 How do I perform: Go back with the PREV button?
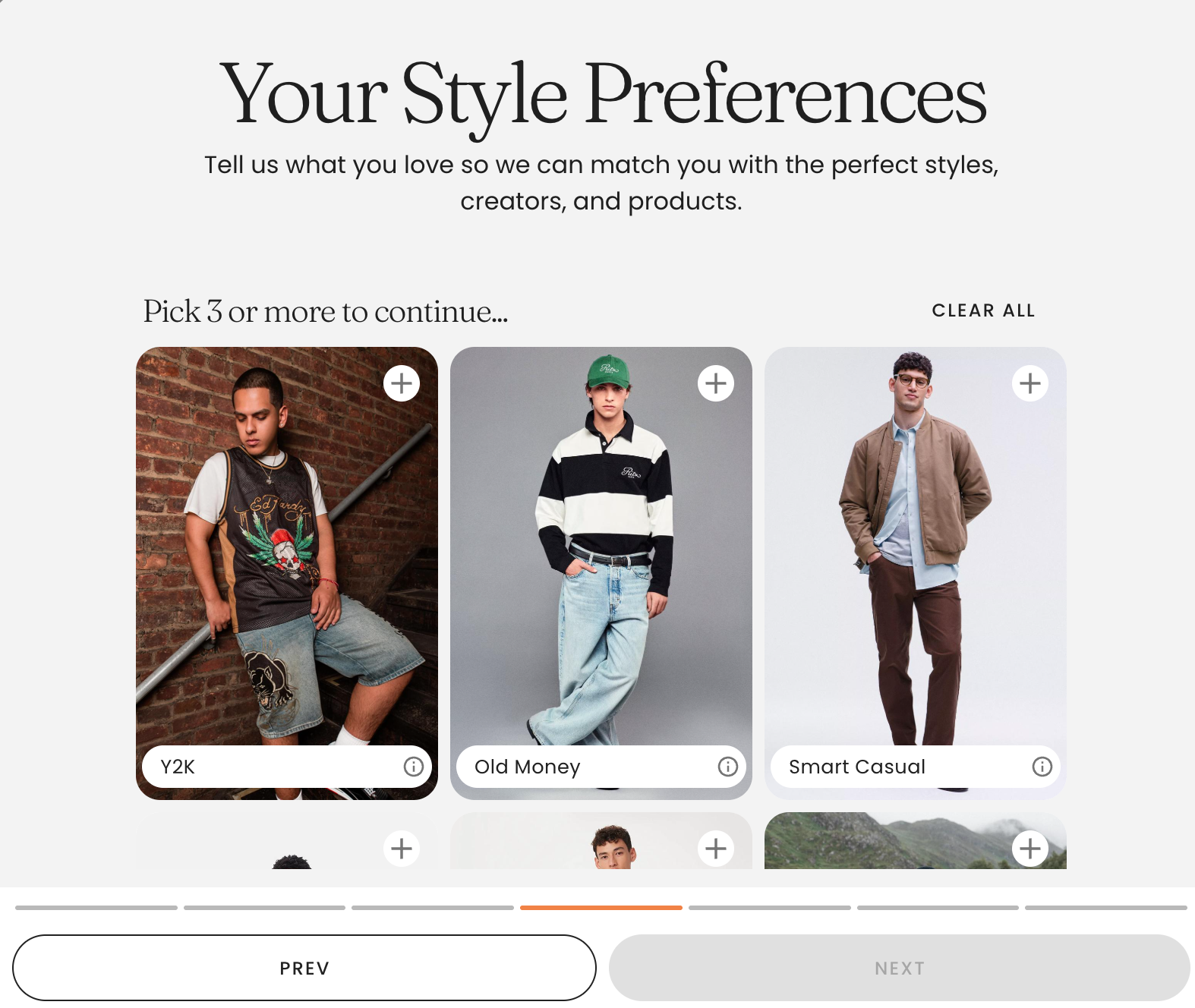click(x=304, y=968)
